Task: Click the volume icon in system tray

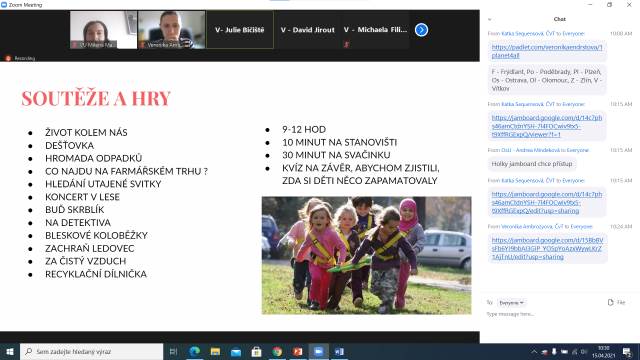Action: [584, 351]
